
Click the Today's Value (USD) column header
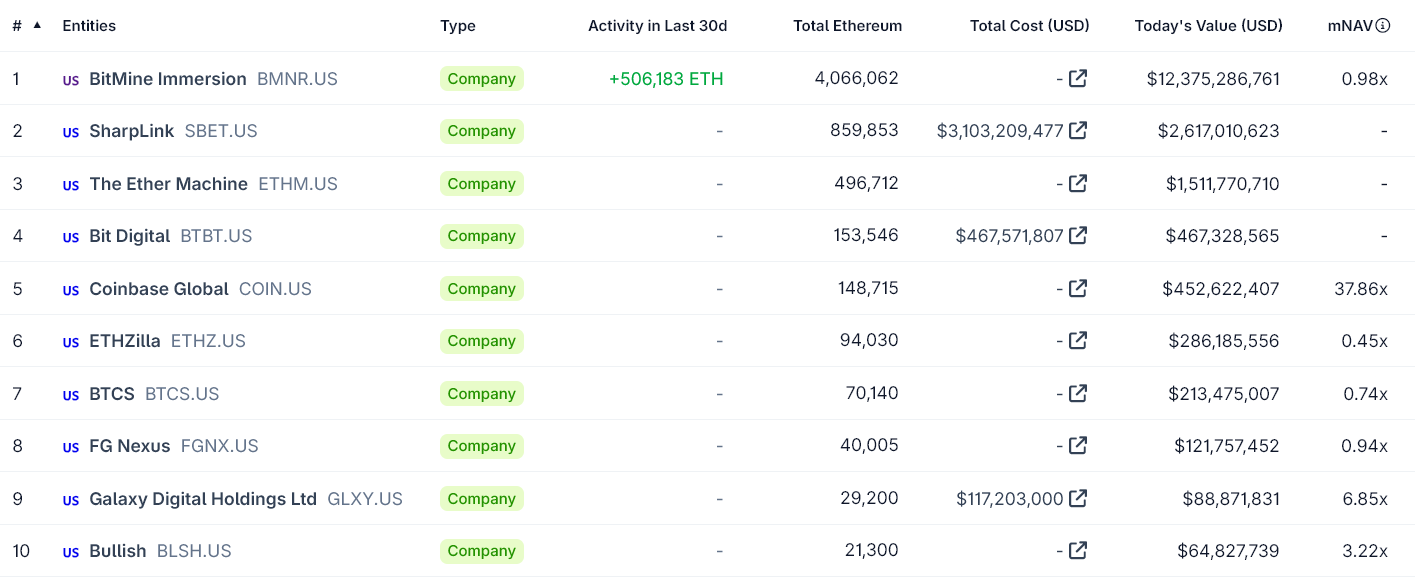coord(1208,25)
